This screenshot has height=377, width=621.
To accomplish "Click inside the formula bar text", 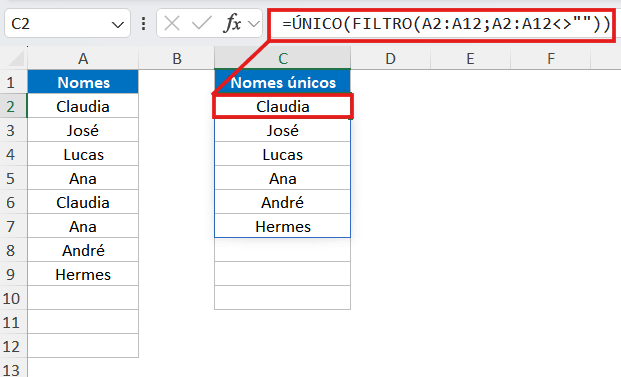I will (446, 24).
